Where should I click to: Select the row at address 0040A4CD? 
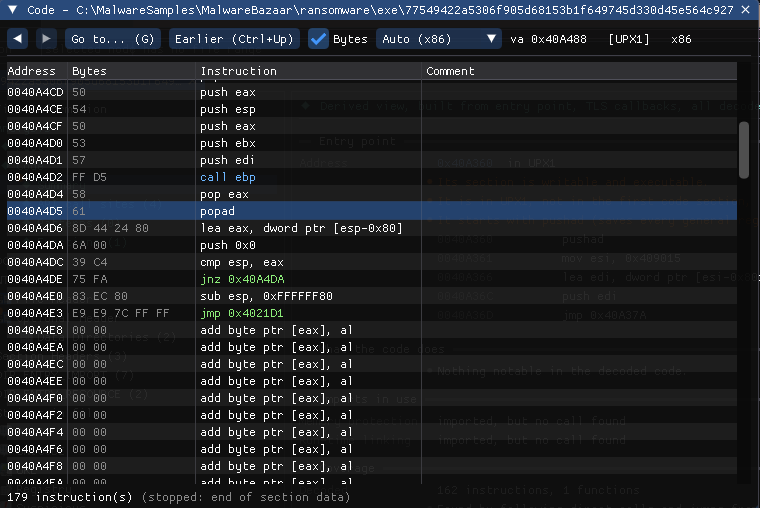point(372,92)
